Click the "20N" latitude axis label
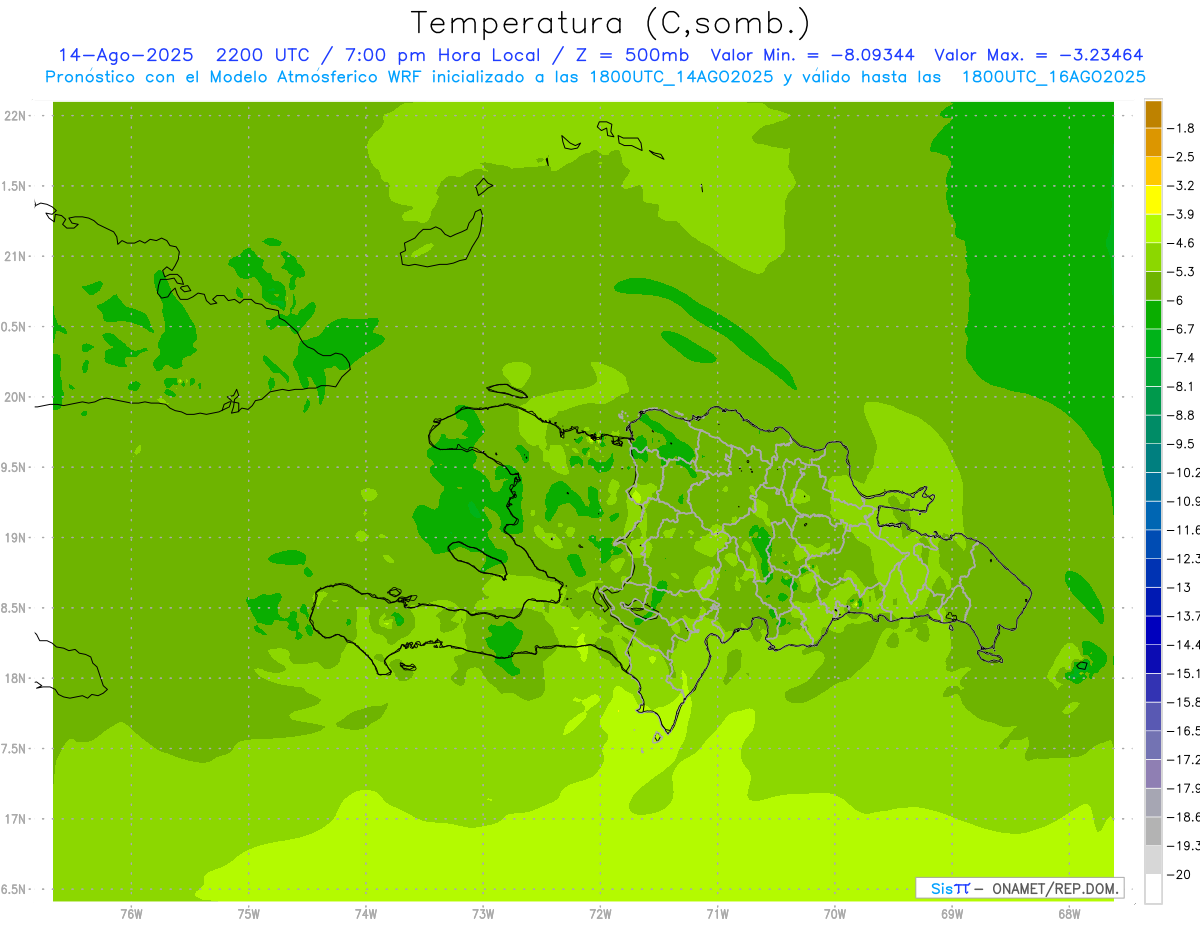The image size is (1200, 927). click(x=17, y=397)
